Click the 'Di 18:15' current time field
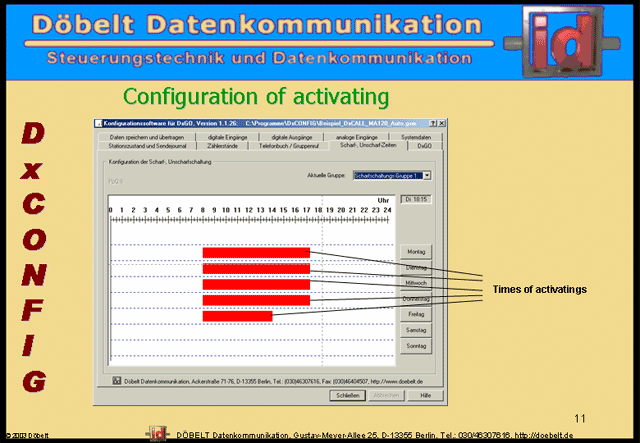This screenshot has width=640, height=443. point(416,199)
